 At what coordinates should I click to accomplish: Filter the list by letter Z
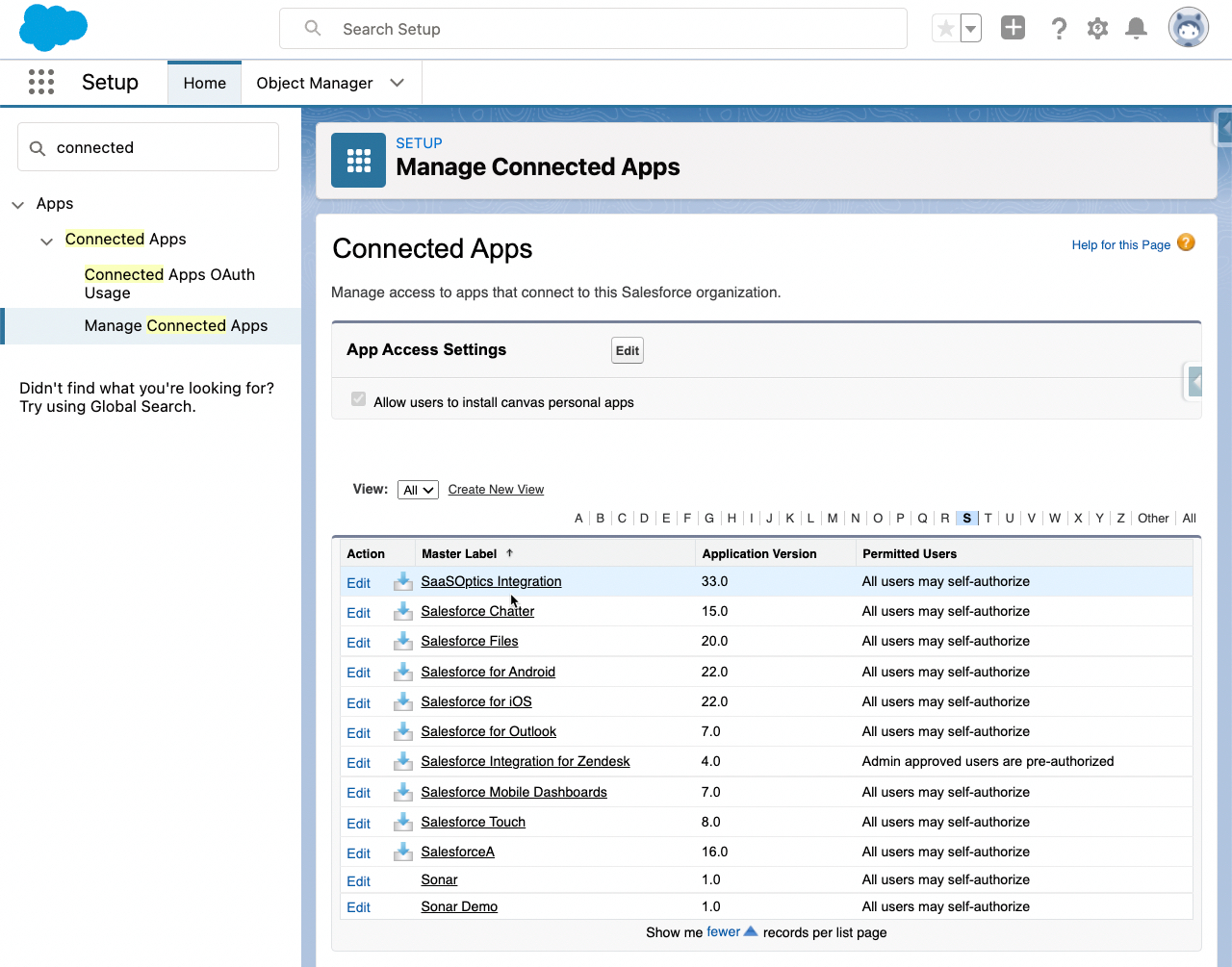tap(1120, 518)
